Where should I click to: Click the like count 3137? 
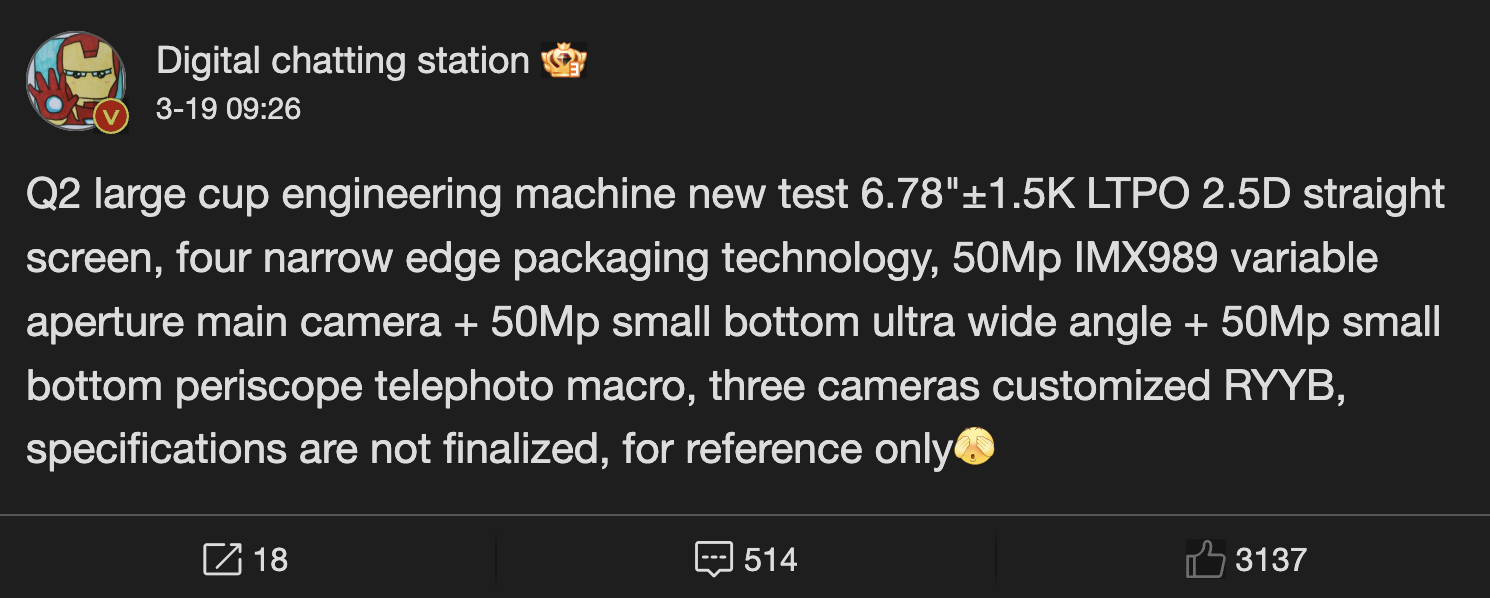(x=1270, y=560)
